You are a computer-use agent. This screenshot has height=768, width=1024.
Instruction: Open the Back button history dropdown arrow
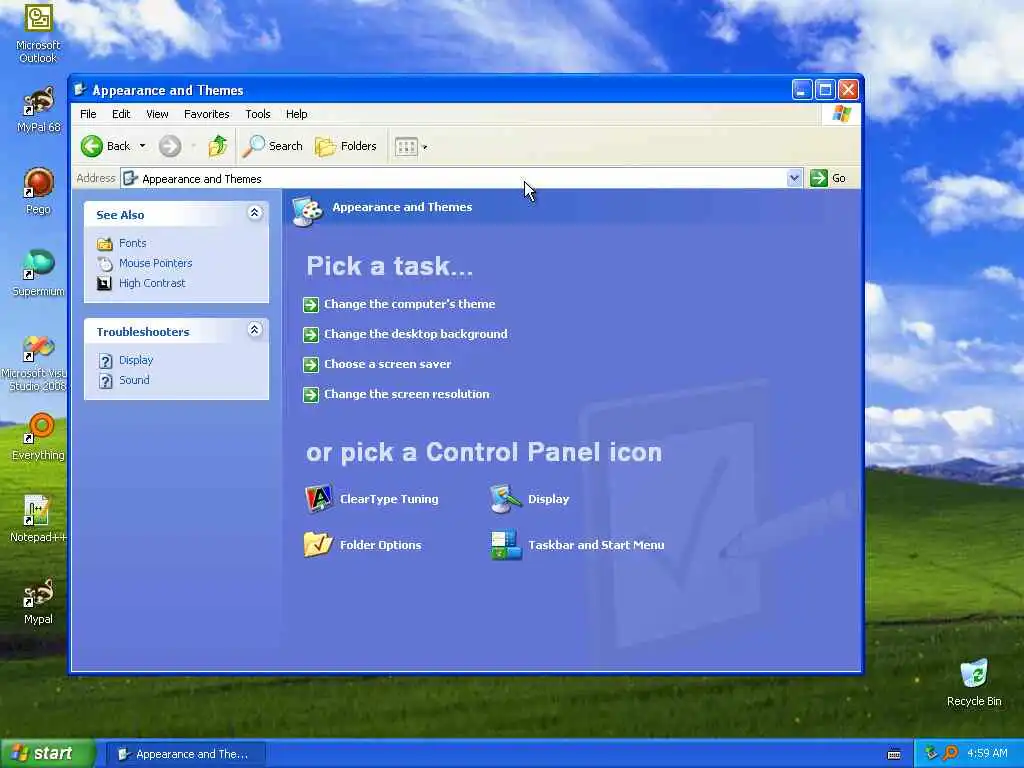[142, 146]
